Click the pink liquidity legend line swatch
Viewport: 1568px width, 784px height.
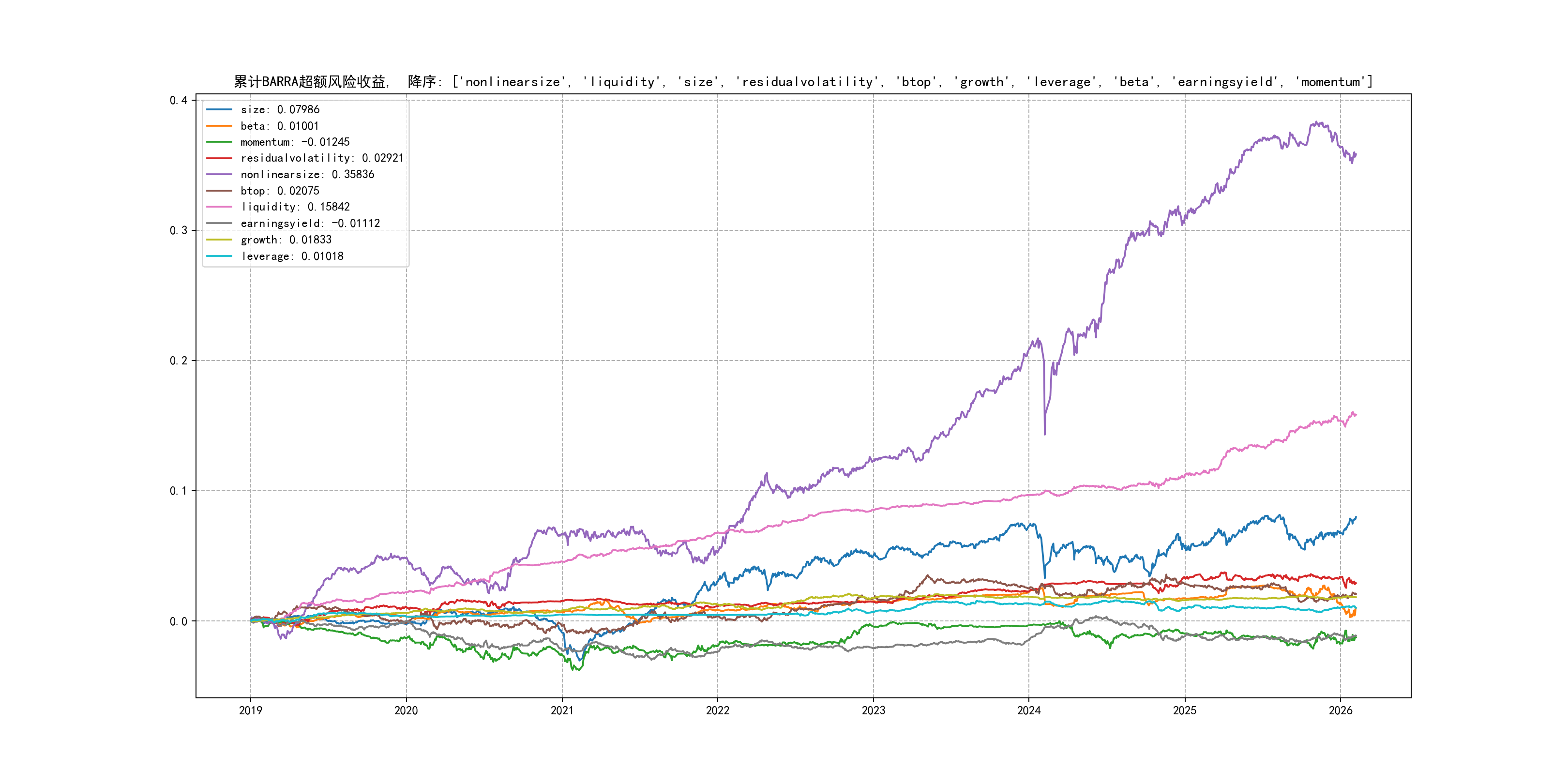219,207
